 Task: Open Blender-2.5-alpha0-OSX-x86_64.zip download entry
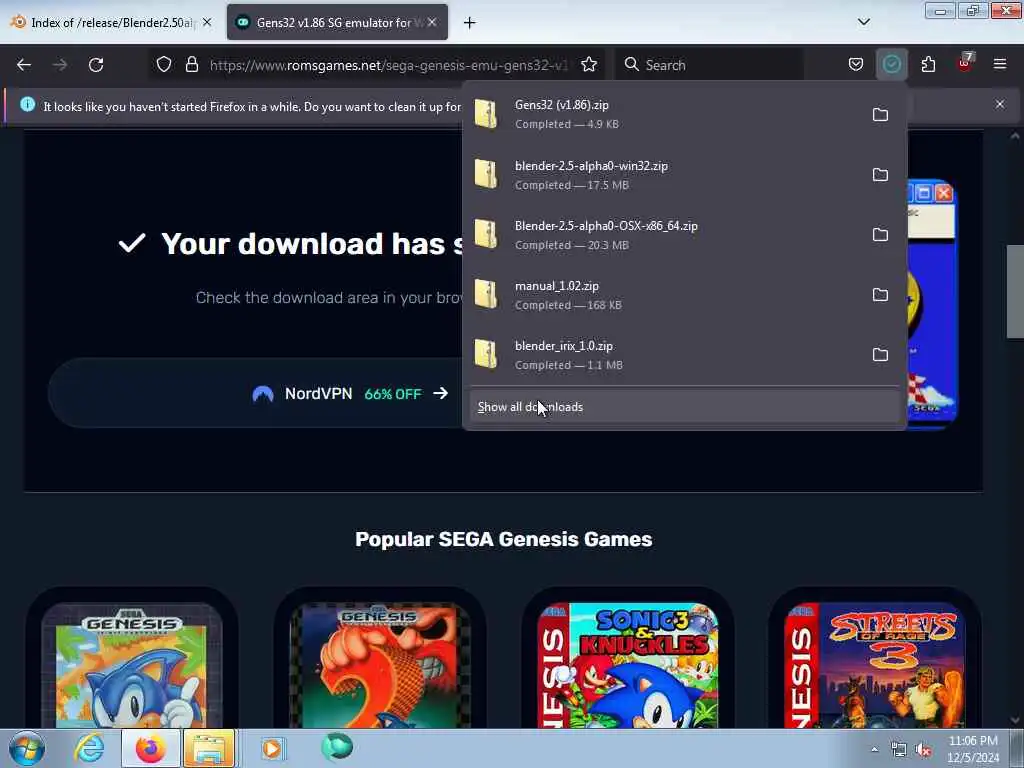(666, 235)
